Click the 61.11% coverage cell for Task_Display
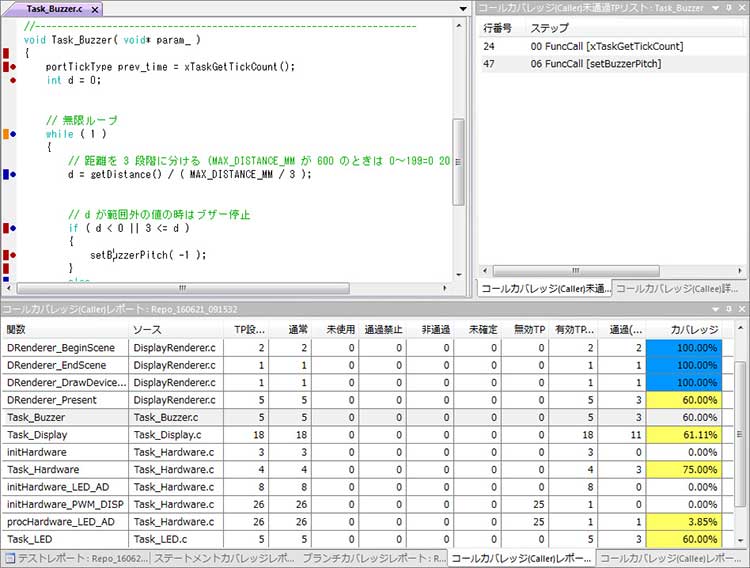The height and width of the screenshot is (568, 750). tap(684, 434)
